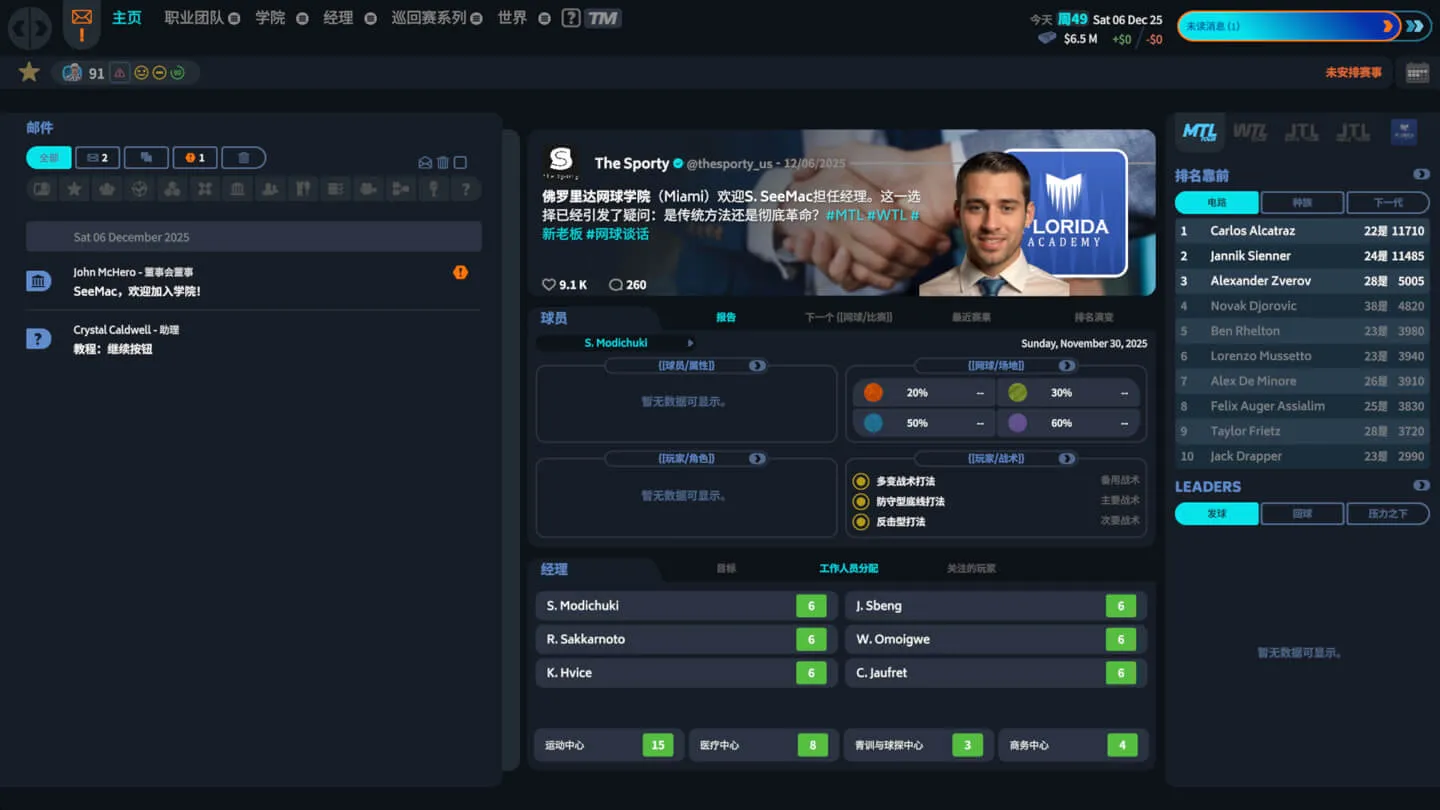
Task: Open the 关注的玩家 tab
Action: 971,568
